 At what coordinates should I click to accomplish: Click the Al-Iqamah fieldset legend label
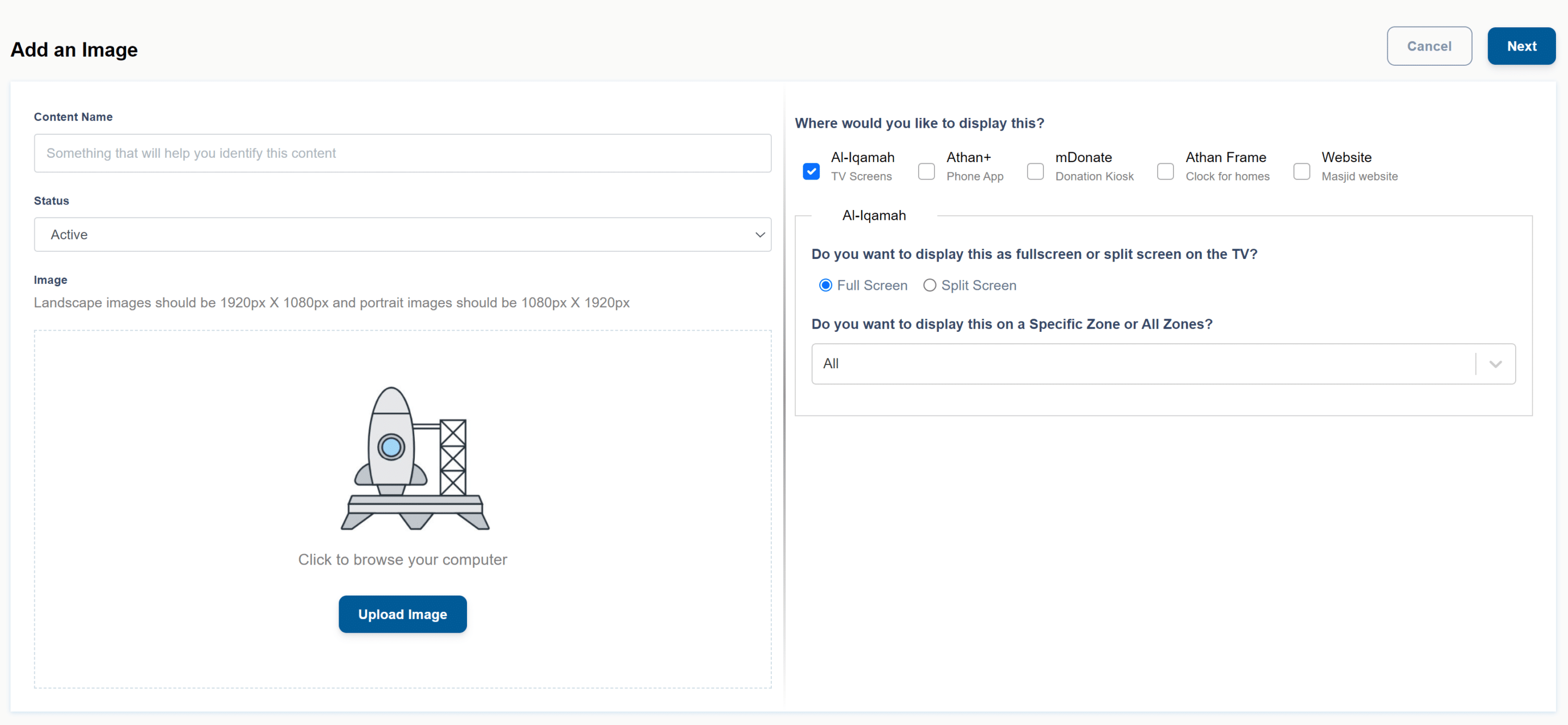coord(874,215)
